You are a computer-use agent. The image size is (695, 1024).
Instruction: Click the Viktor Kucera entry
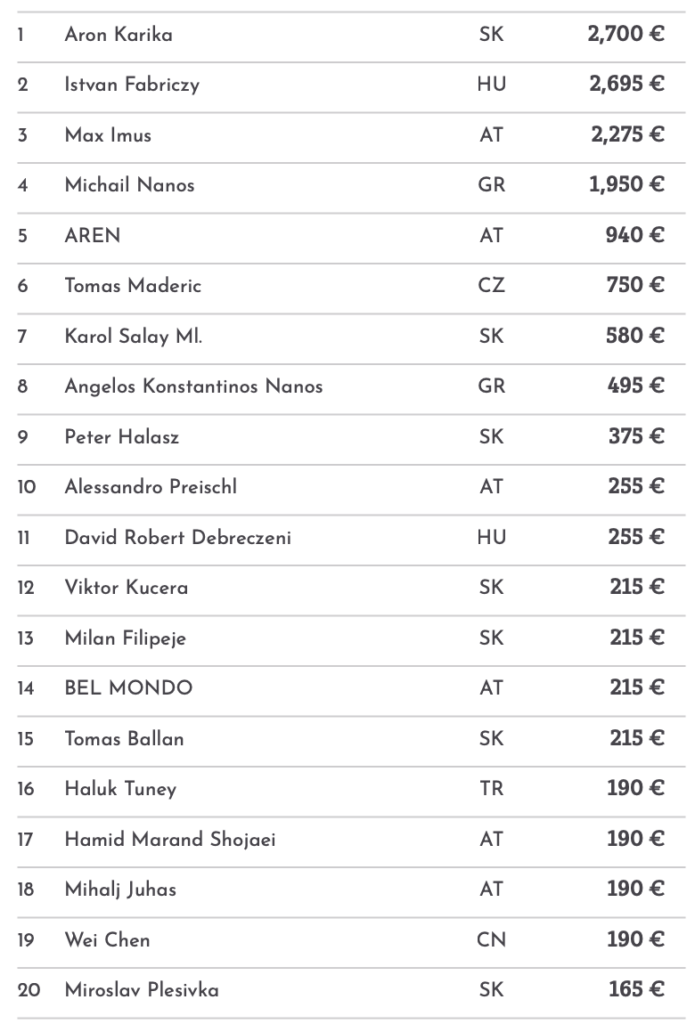(126, 588)
